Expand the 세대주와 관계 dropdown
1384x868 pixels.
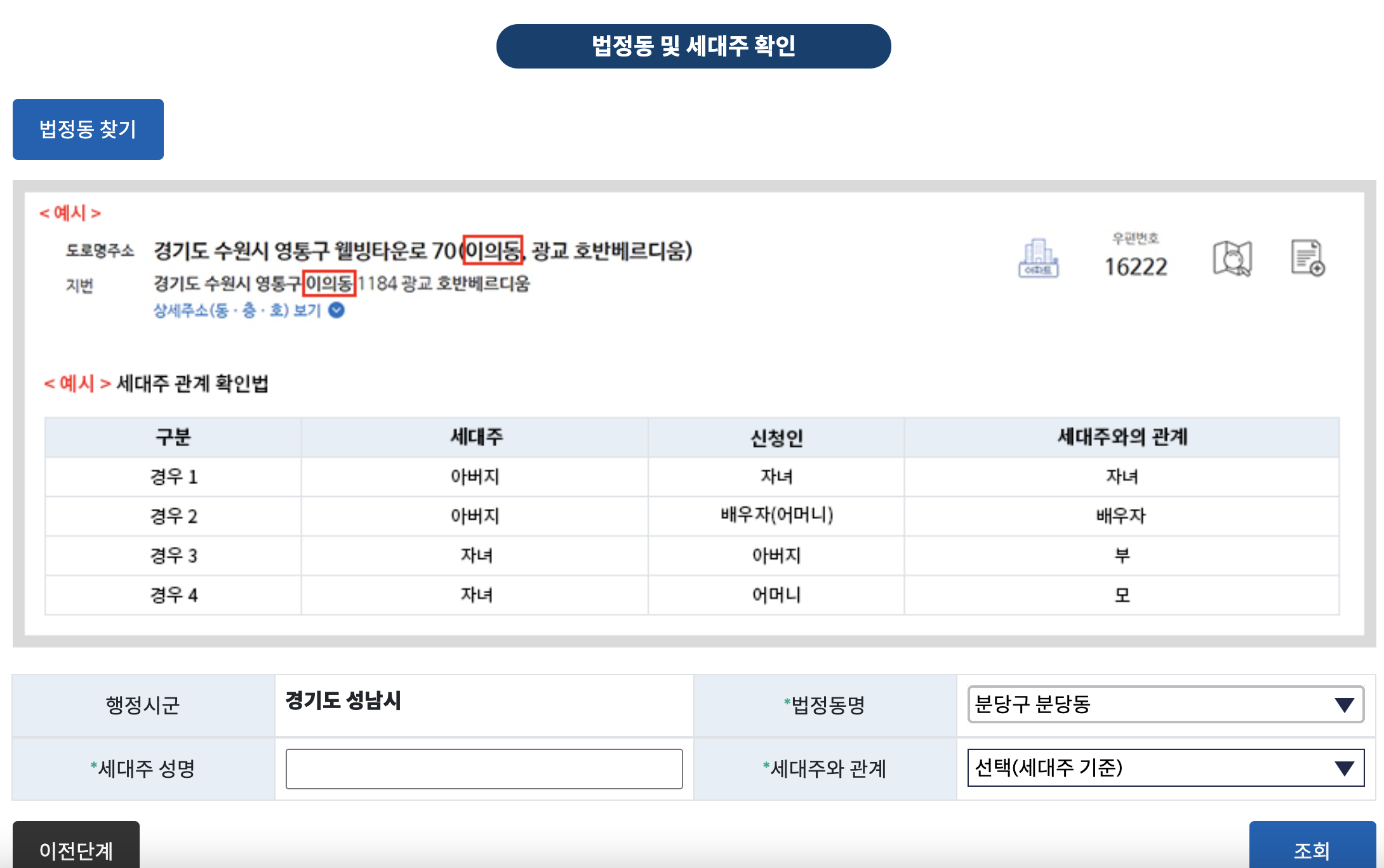pos(1165,768)
